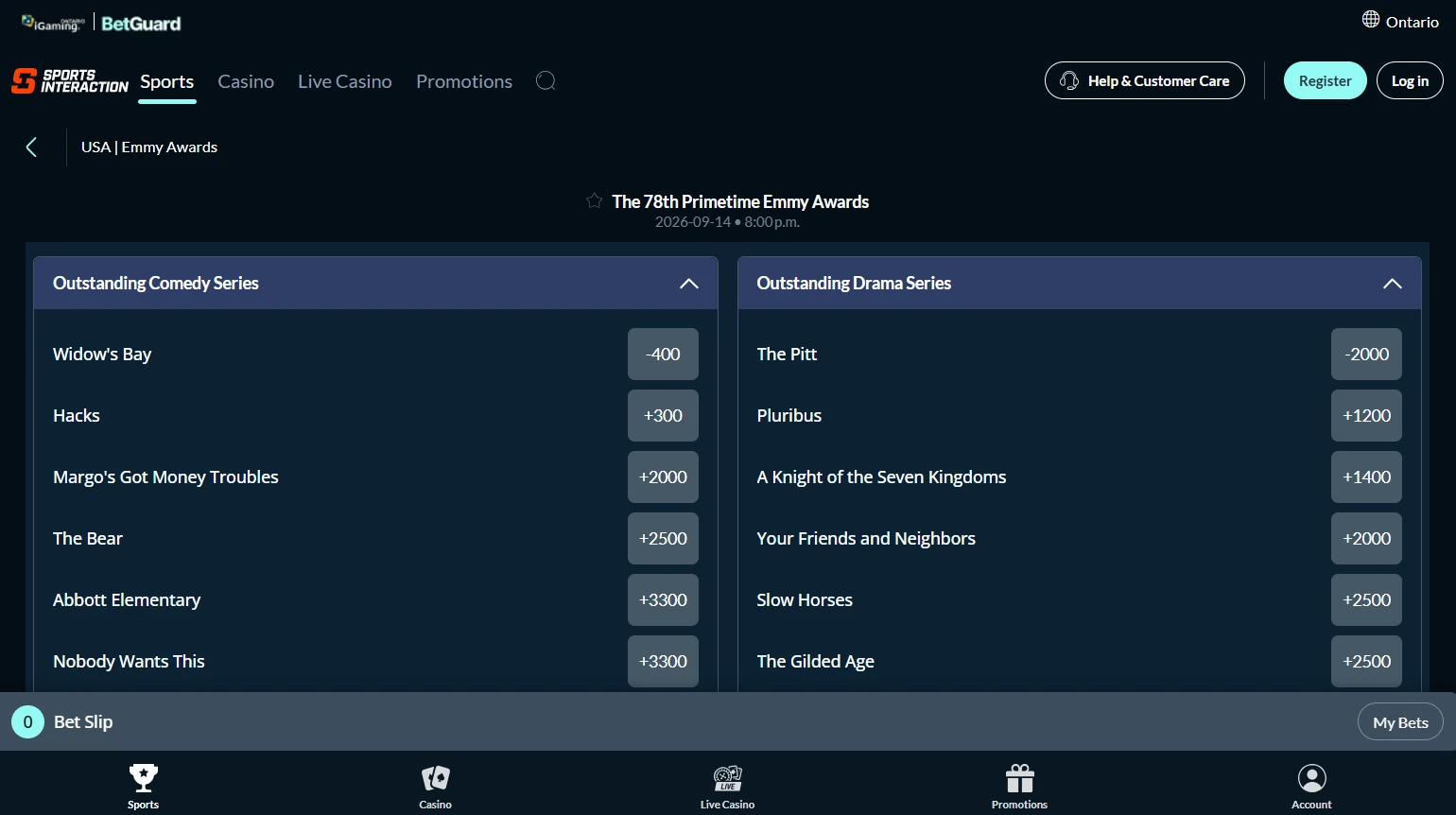Bet on Hacks at +300

[x=663, y=415]
